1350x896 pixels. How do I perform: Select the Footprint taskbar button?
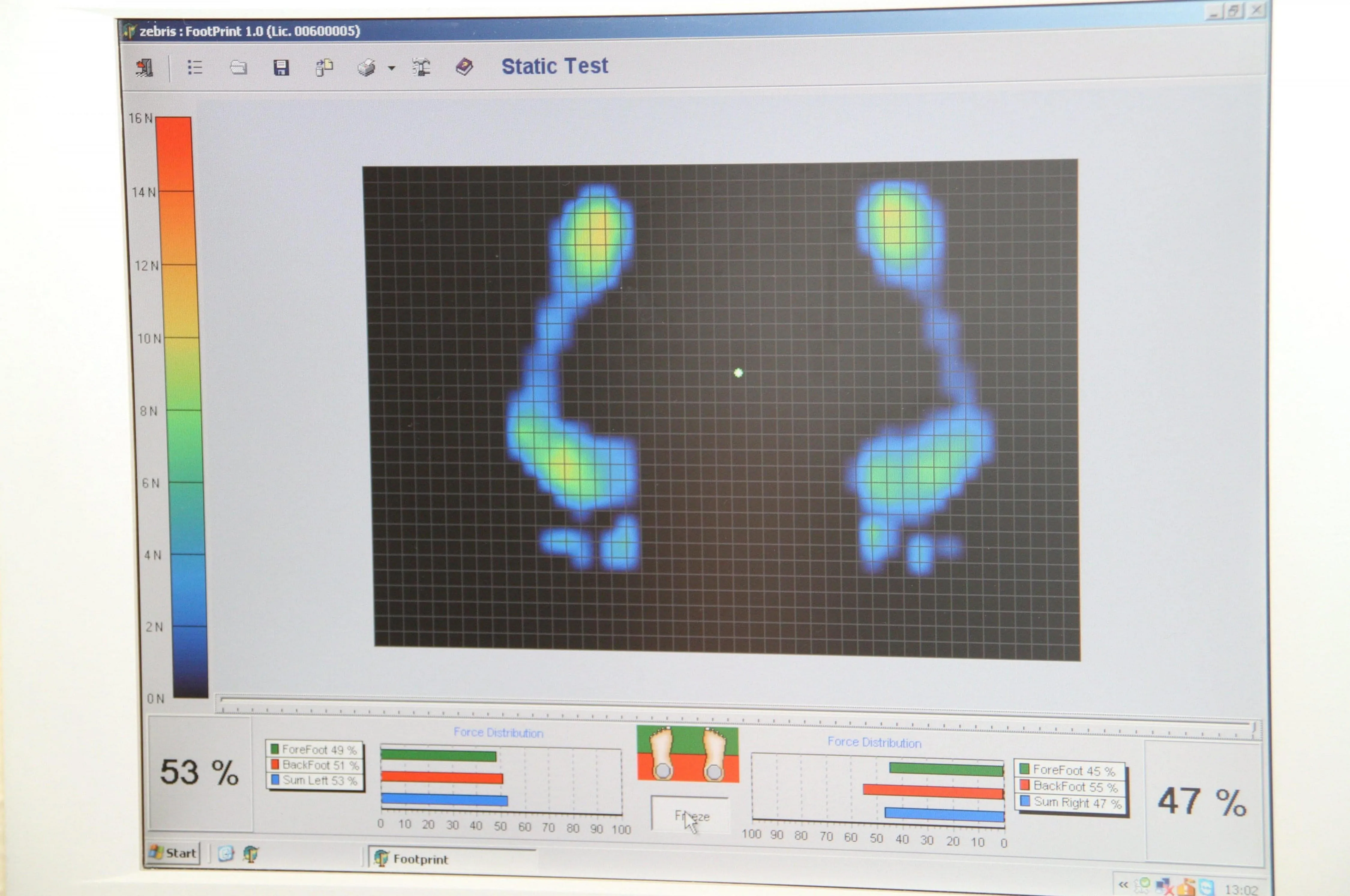[x=451, y=859]
